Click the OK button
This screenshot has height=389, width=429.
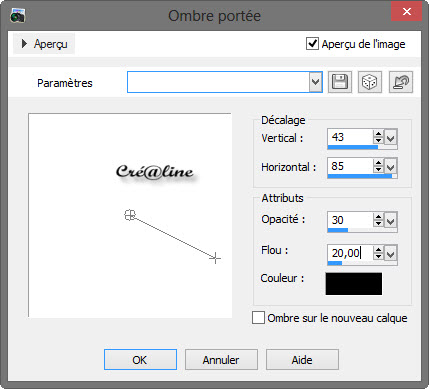coord(140,360)
